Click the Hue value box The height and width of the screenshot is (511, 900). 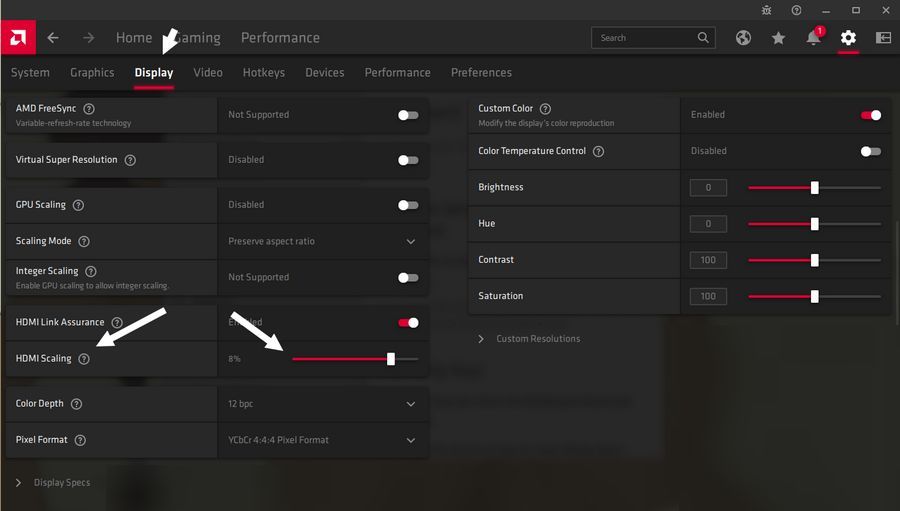click(x=708, y=224)
